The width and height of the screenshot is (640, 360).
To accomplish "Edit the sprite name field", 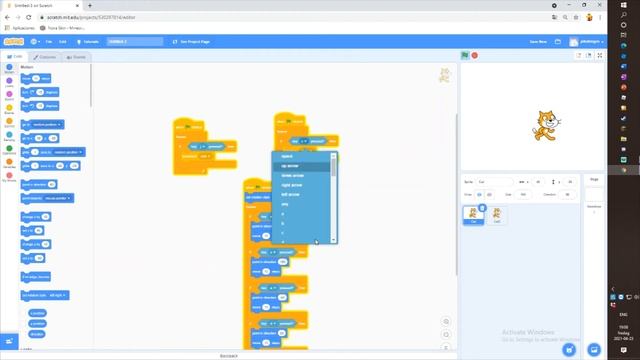I will (x=495, y=182).
